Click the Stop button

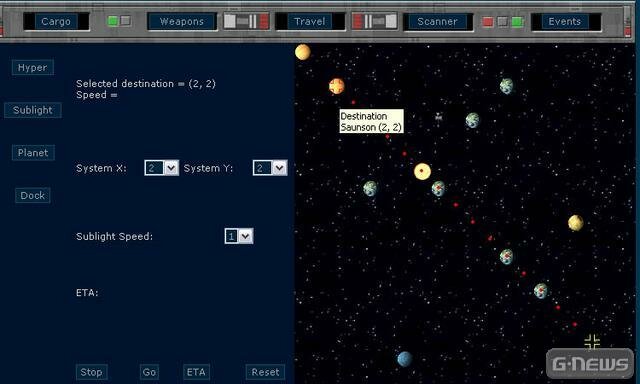(91, 372)
